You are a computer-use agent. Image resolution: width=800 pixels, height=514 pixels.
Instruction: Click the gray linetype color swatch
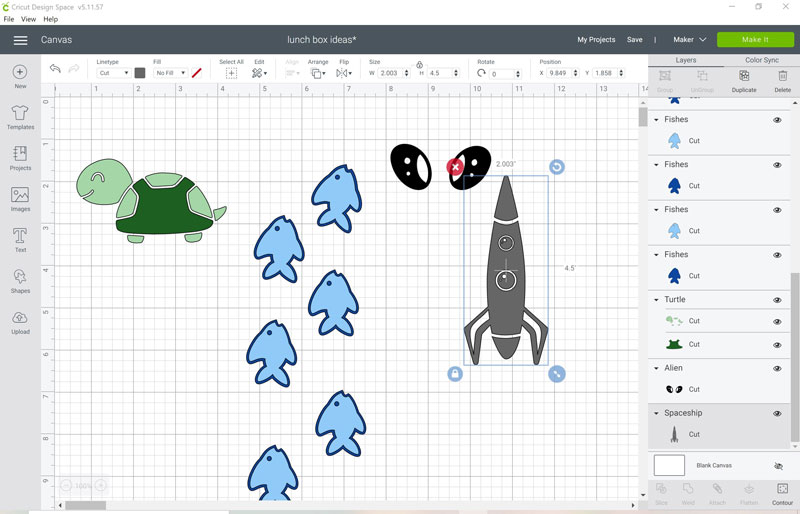(x=140, y=73)
